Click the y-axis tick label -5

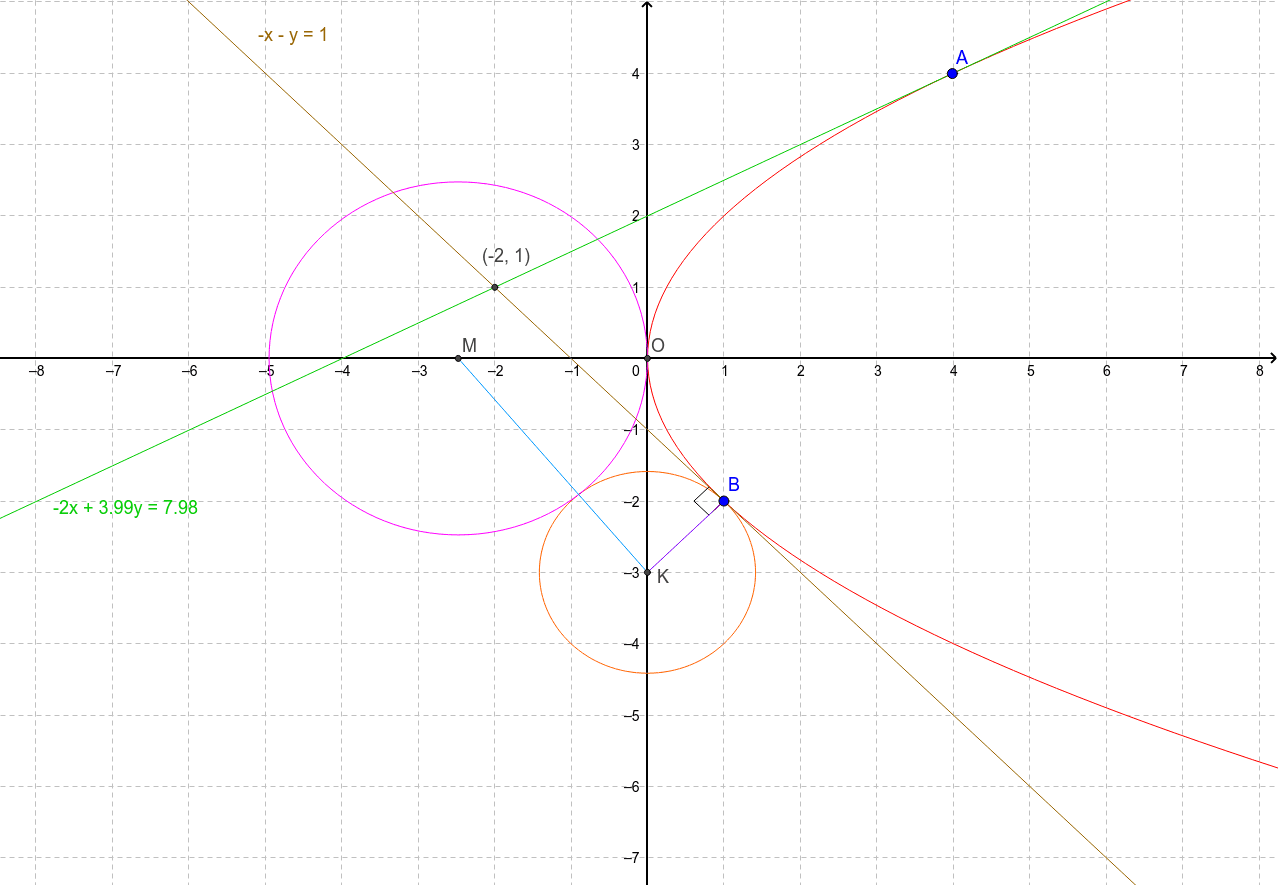click(x=630, y=715)
